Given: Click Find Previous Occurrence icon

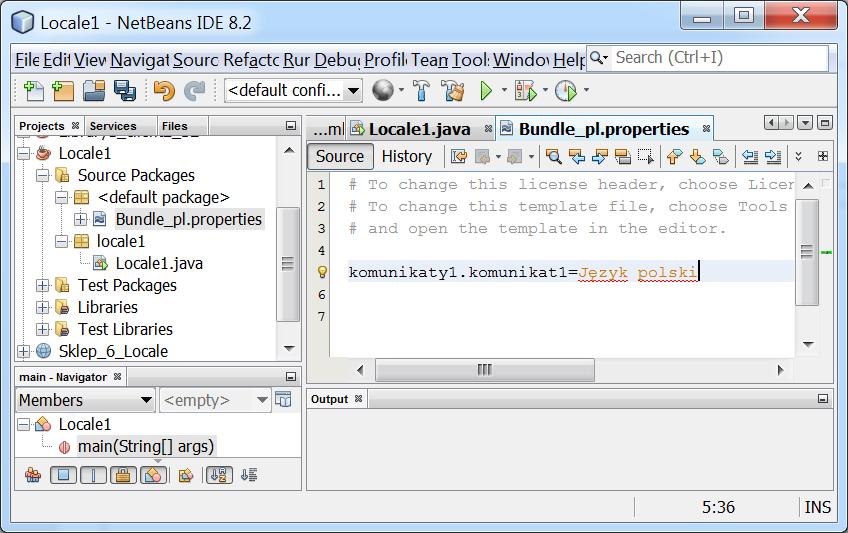Looking at the screenshot, I should pos(577,157).
